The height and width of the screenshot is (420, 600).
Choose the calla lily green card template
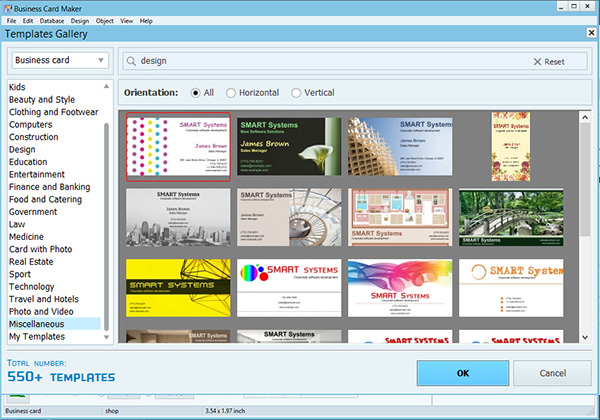click(x=290, y=145)
